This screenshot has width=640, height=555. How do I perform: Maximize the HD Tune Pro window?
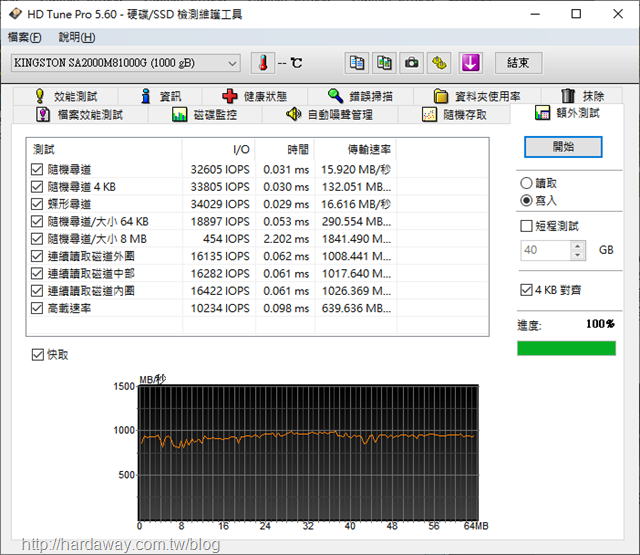[x=576, y=14]
